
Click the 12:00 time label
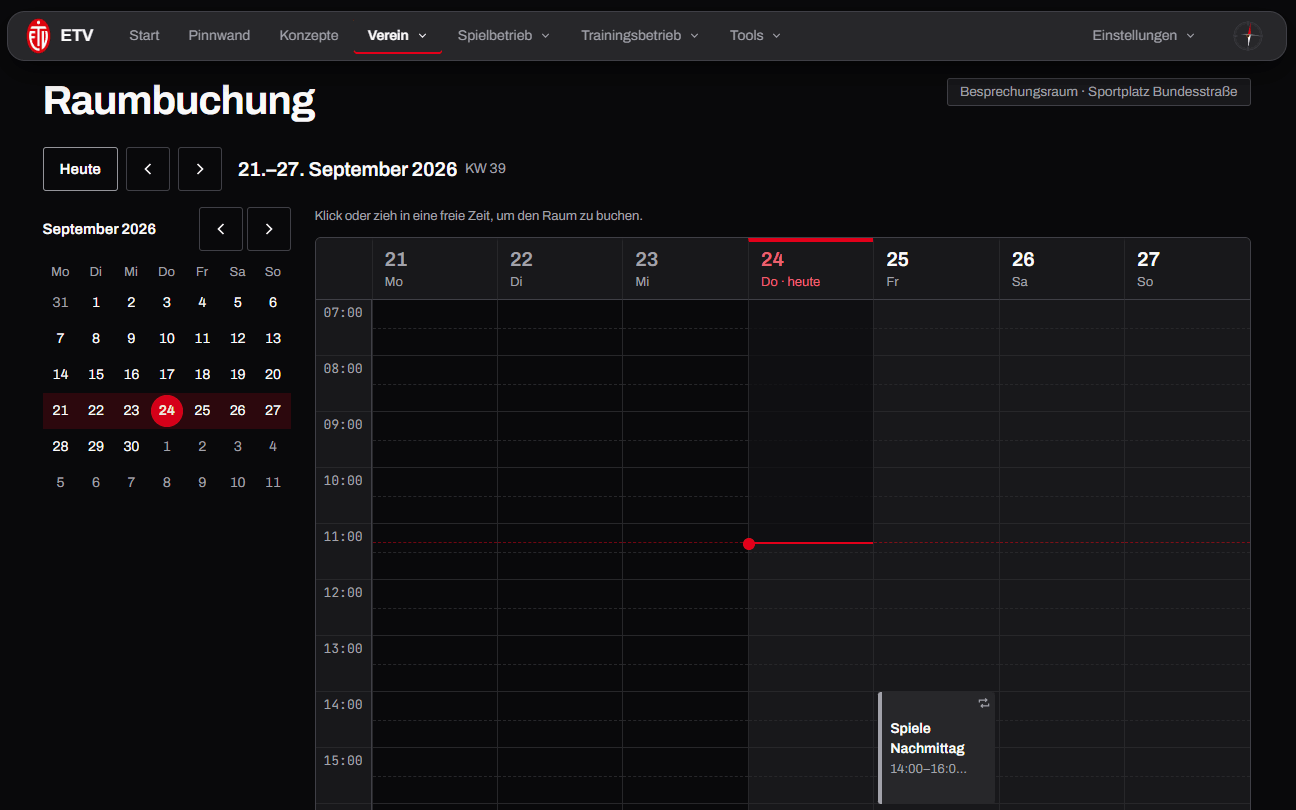[343, 593]
